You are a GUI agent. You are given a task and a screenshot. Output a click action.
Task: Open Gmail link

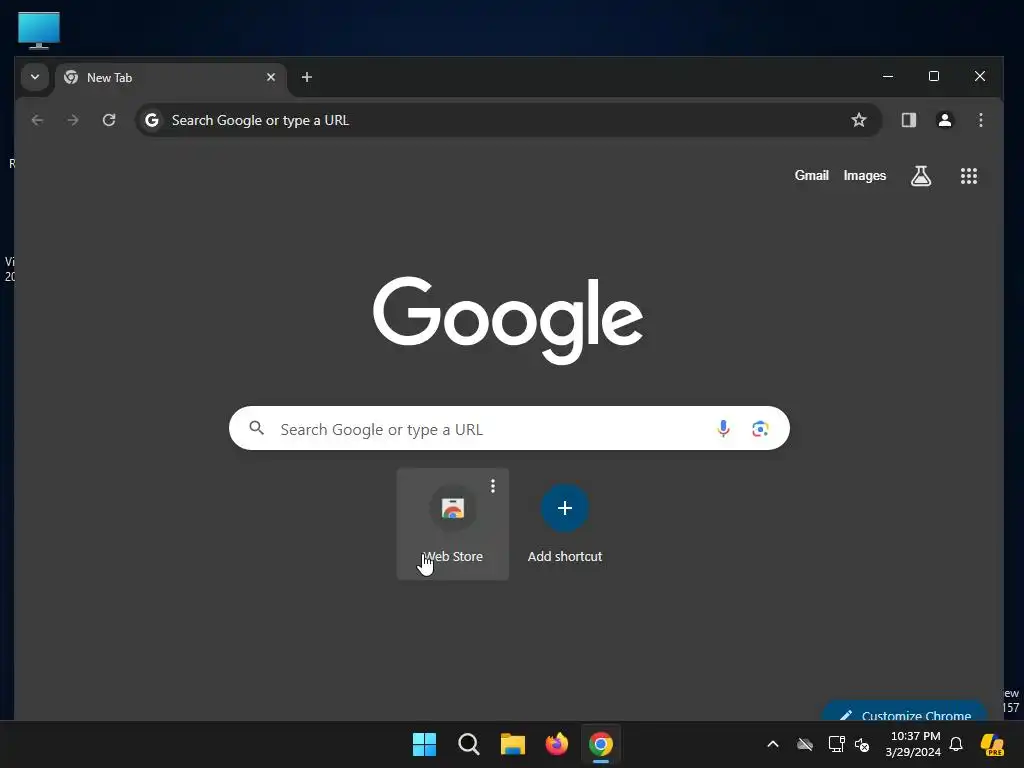tap(811, 176)
